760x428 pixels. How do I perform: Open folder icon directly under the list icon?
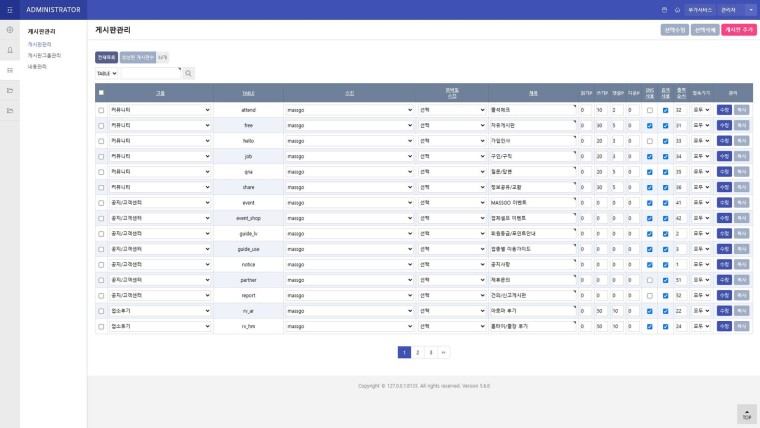(10, 91)
